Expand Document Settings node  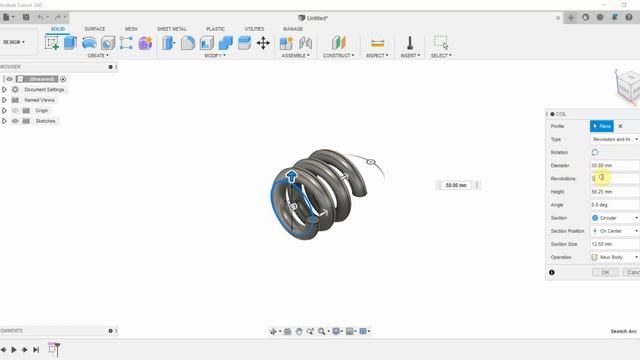click(4, 89)
